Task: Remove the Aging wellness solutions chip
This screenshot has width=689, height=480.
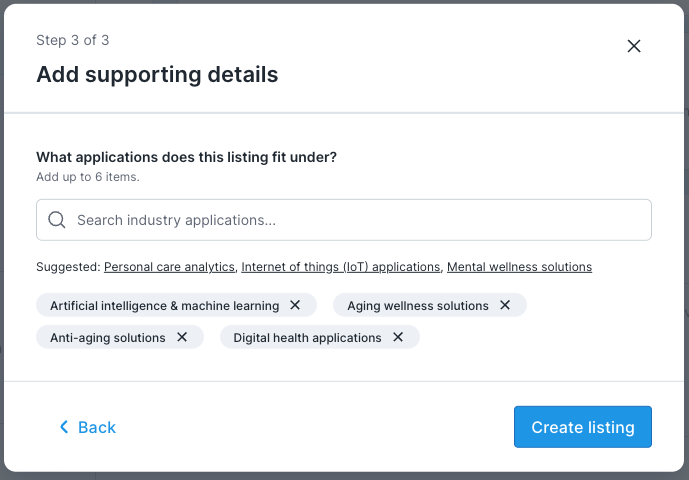Action: point(505,305)
